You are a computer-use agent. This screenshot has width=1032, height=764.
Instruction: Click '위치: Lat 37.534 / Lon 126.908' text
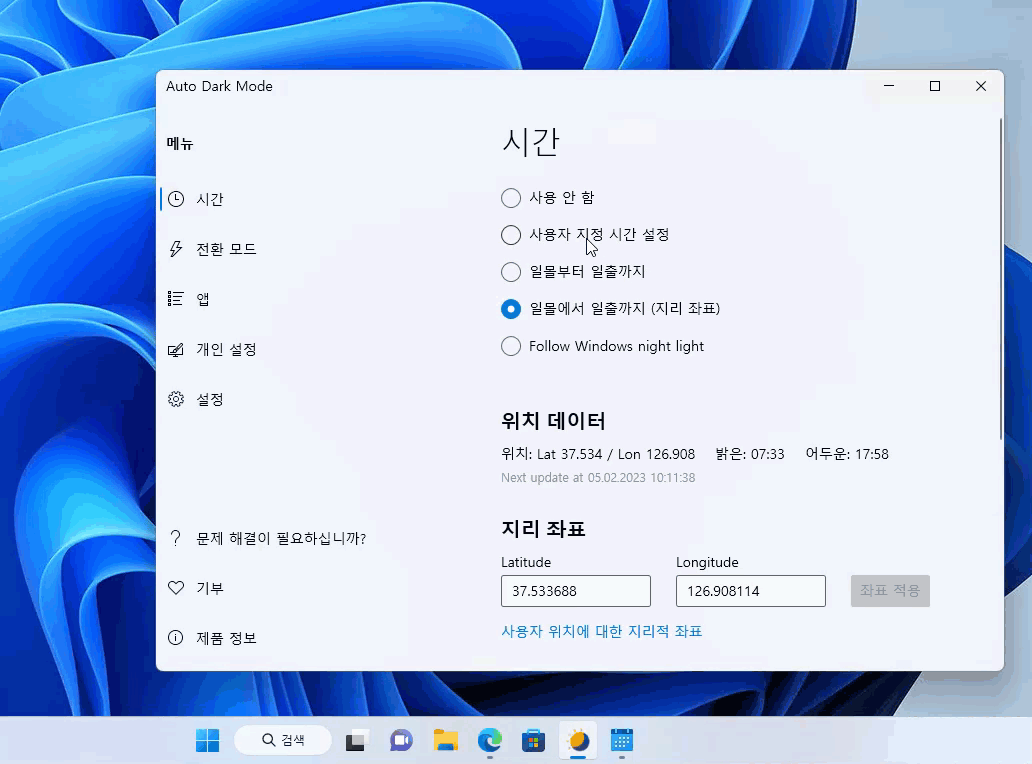point(598,454)
